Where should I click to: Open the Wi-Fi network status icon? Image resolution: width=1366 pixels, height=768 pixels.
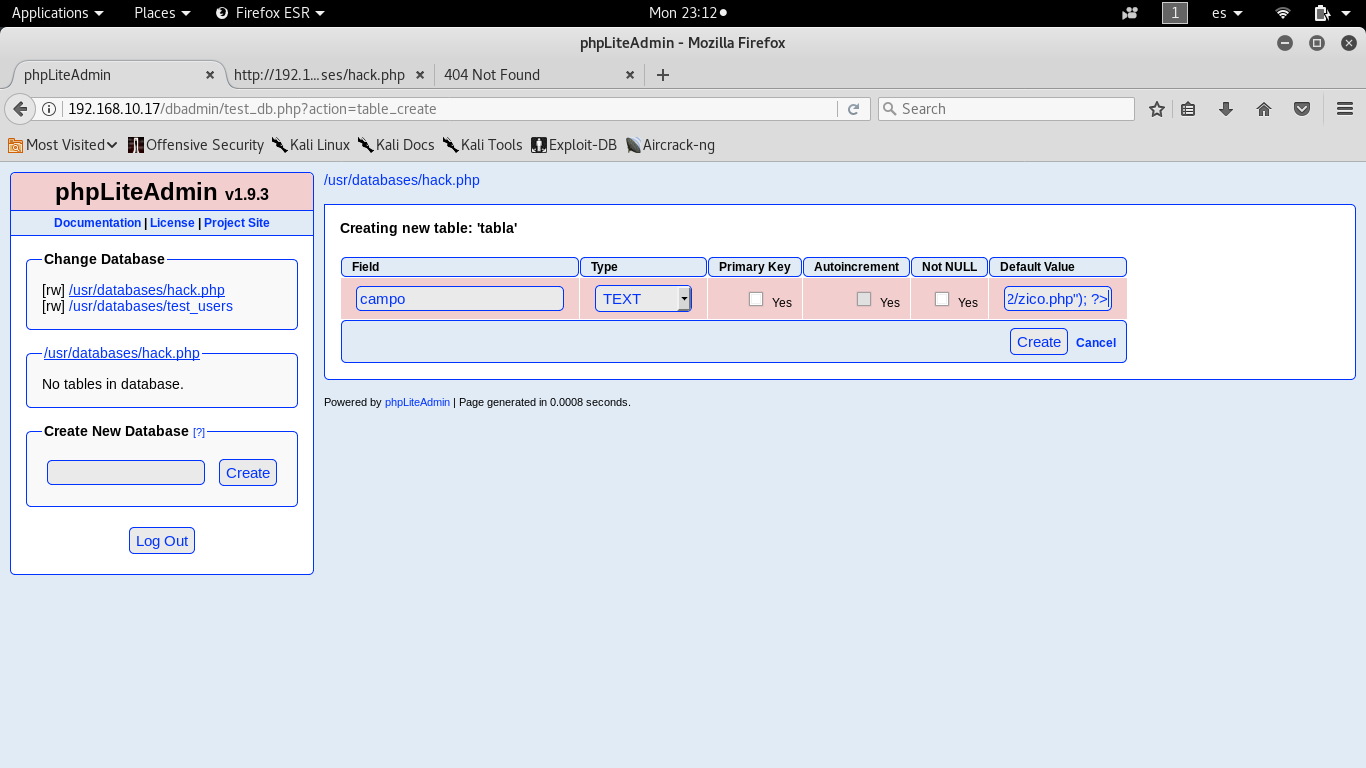pyautogui.click(x=1283, y=13)
